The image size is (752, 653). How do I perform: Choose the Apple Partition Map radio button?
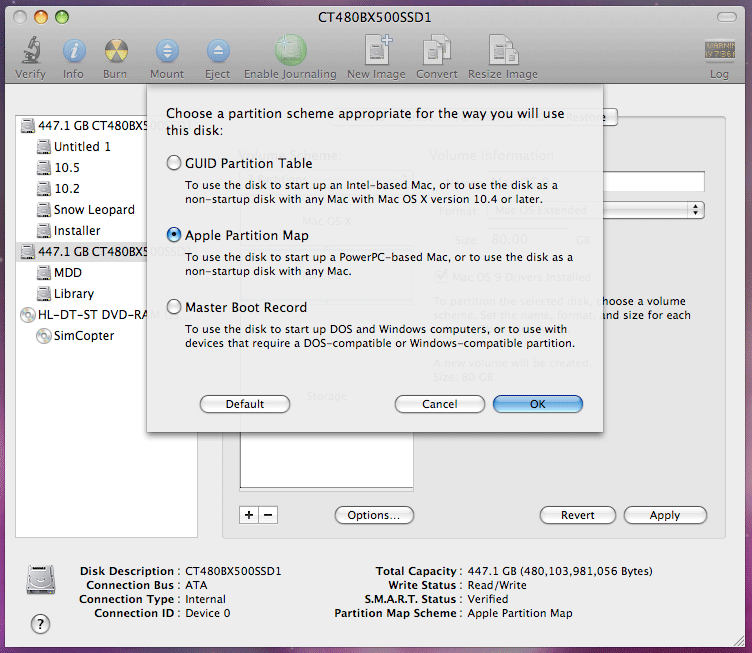coord(174,235)
